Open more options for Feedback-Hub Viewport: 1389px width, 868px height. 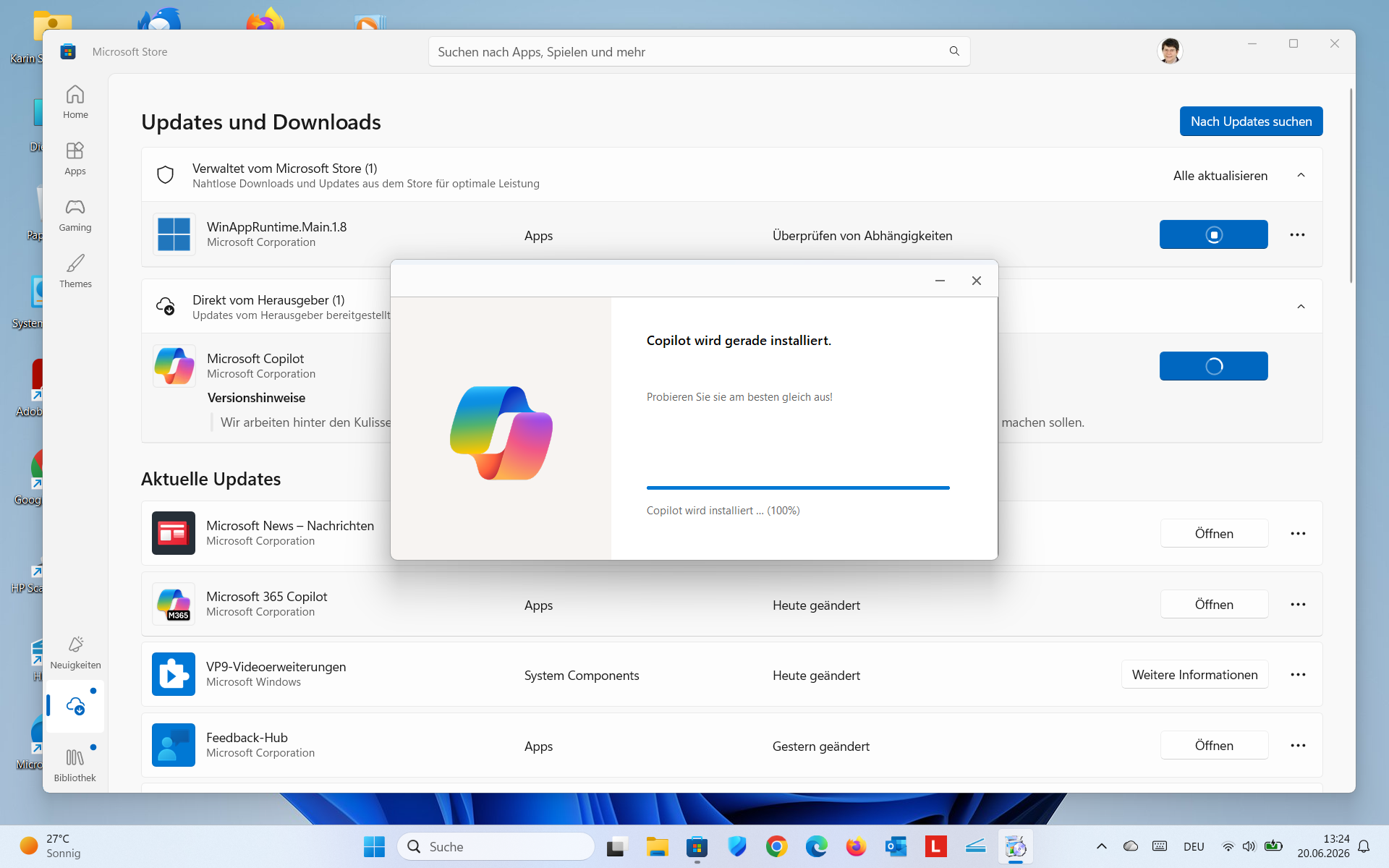click(x=1298, y=745)
